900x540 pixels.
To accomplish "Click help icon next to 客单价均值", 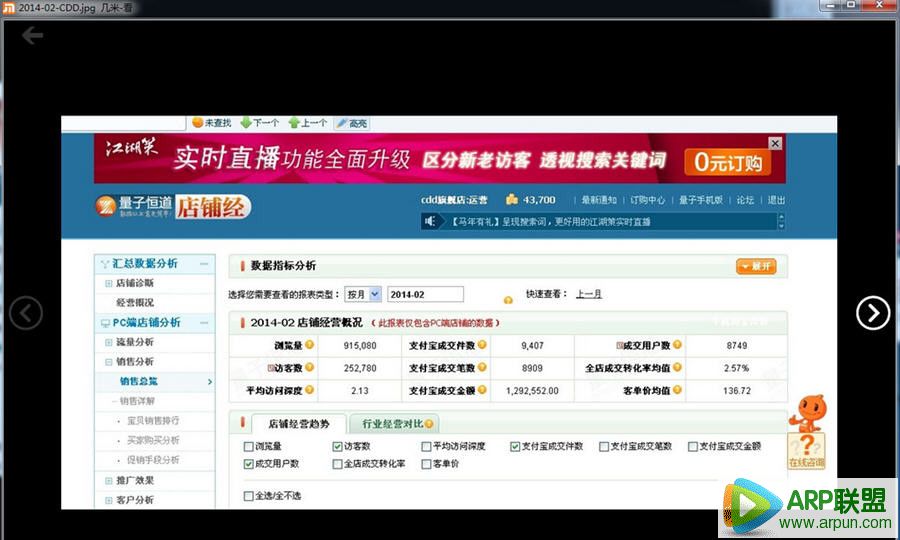I will coord(677,390).
